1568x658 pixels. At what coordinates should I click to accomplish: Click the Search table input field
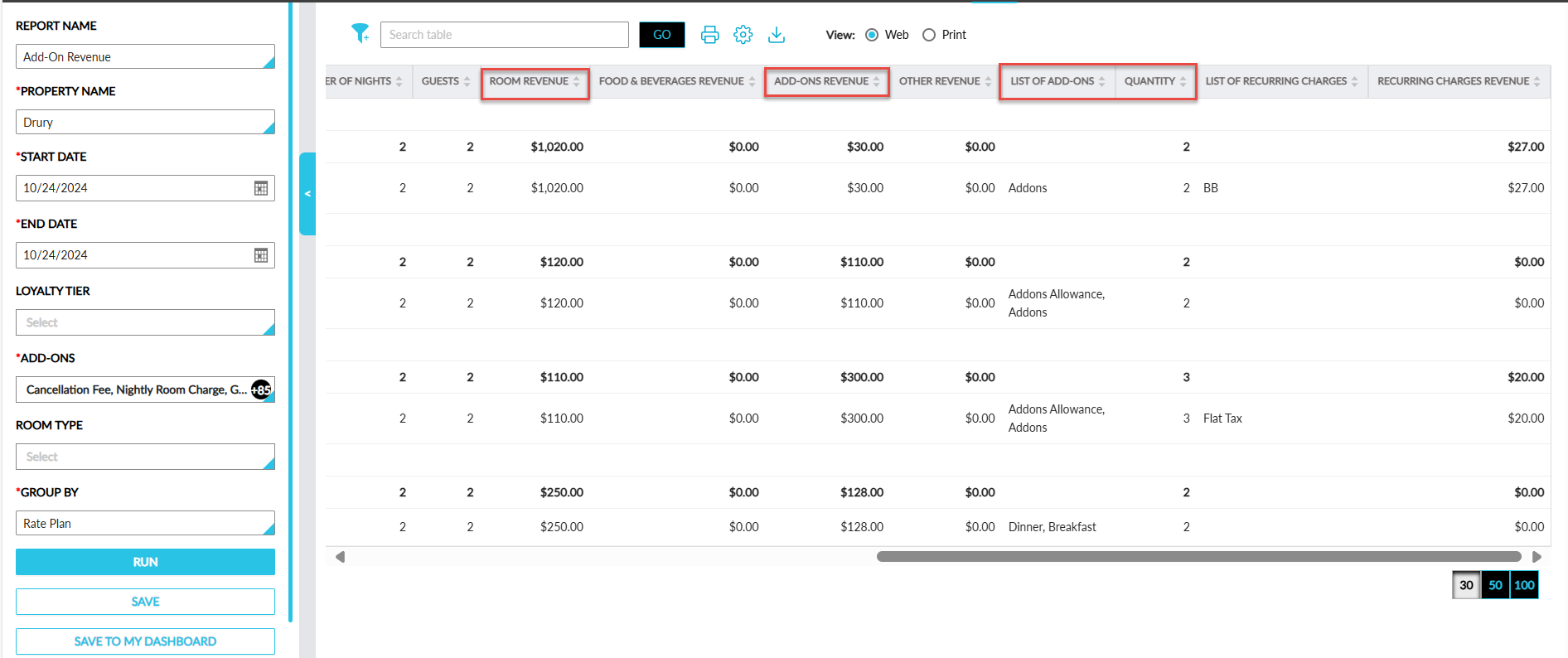tap(505, 35)
